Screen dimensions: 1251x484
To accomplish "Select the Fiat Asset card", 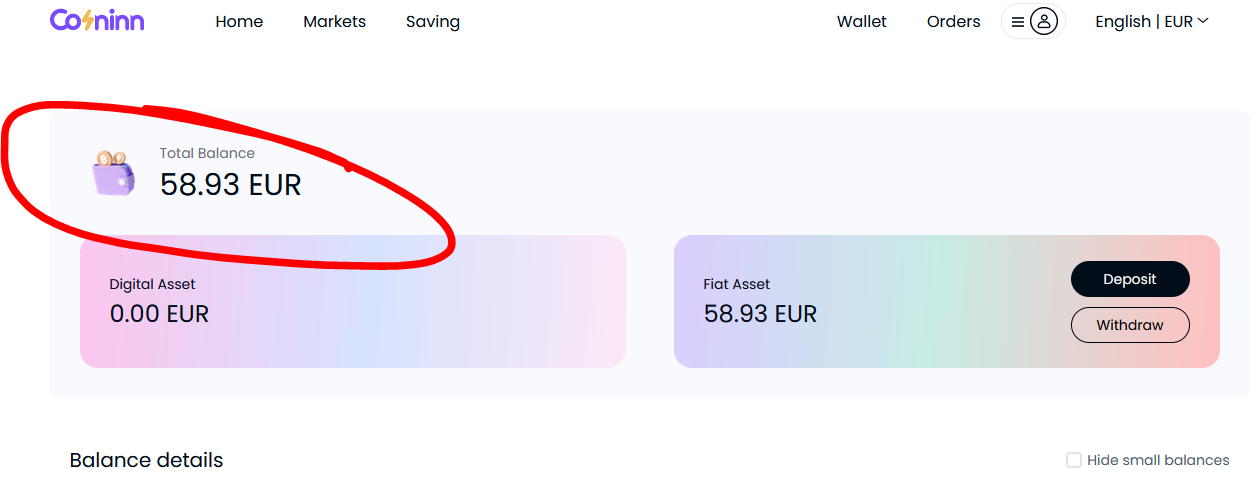I will (947, 301).
